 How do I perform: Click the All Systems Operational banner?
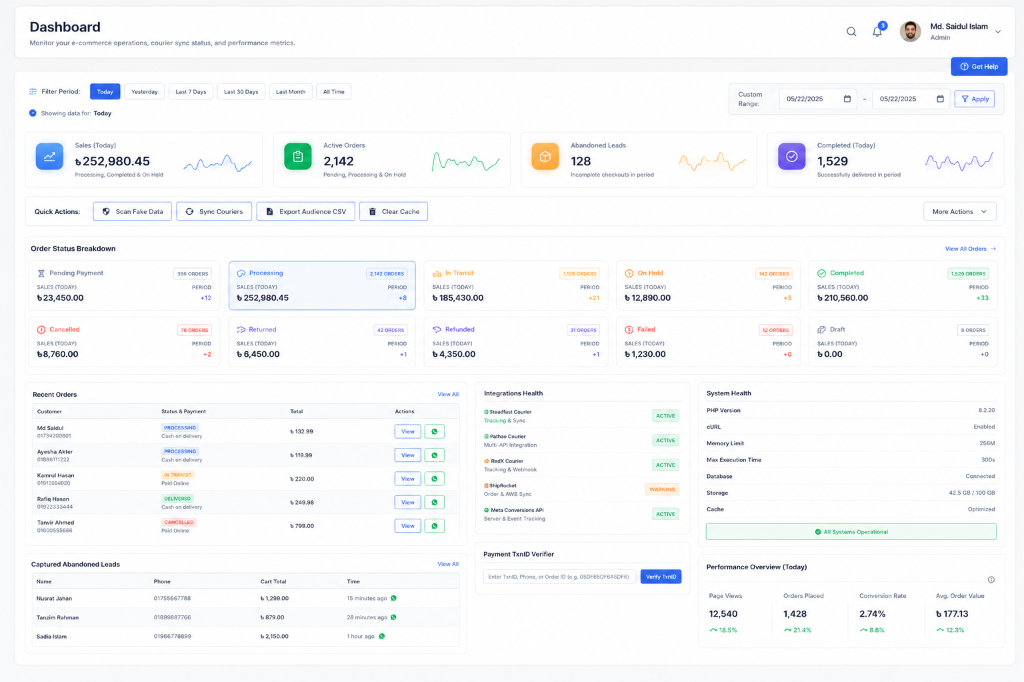pos(851,532)
